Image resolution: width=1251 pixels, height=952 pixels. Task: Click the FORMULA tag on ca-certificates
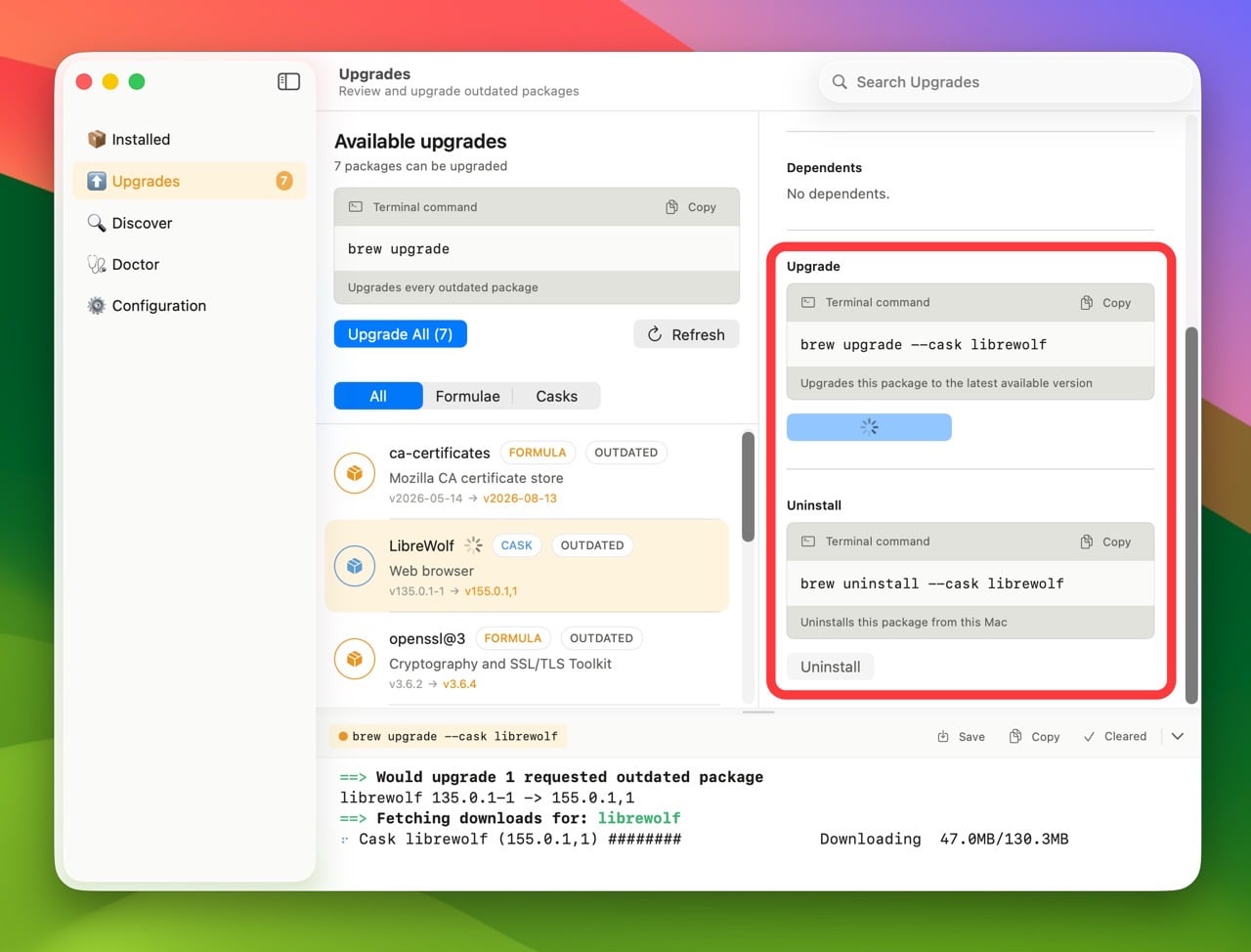tap(538, 453)
